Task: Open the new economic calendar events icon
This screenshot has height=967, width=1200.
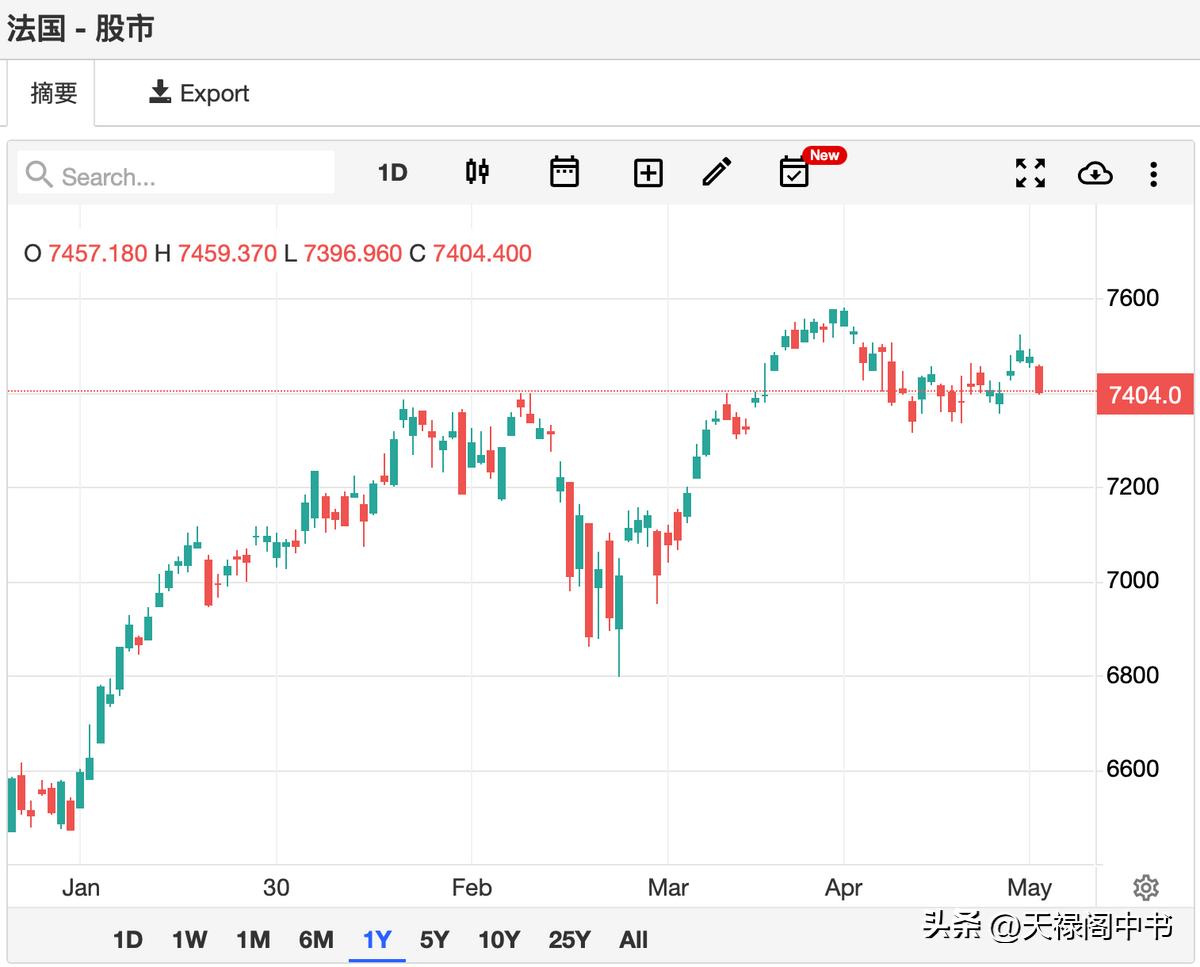Action: click(x=794, y=173)
